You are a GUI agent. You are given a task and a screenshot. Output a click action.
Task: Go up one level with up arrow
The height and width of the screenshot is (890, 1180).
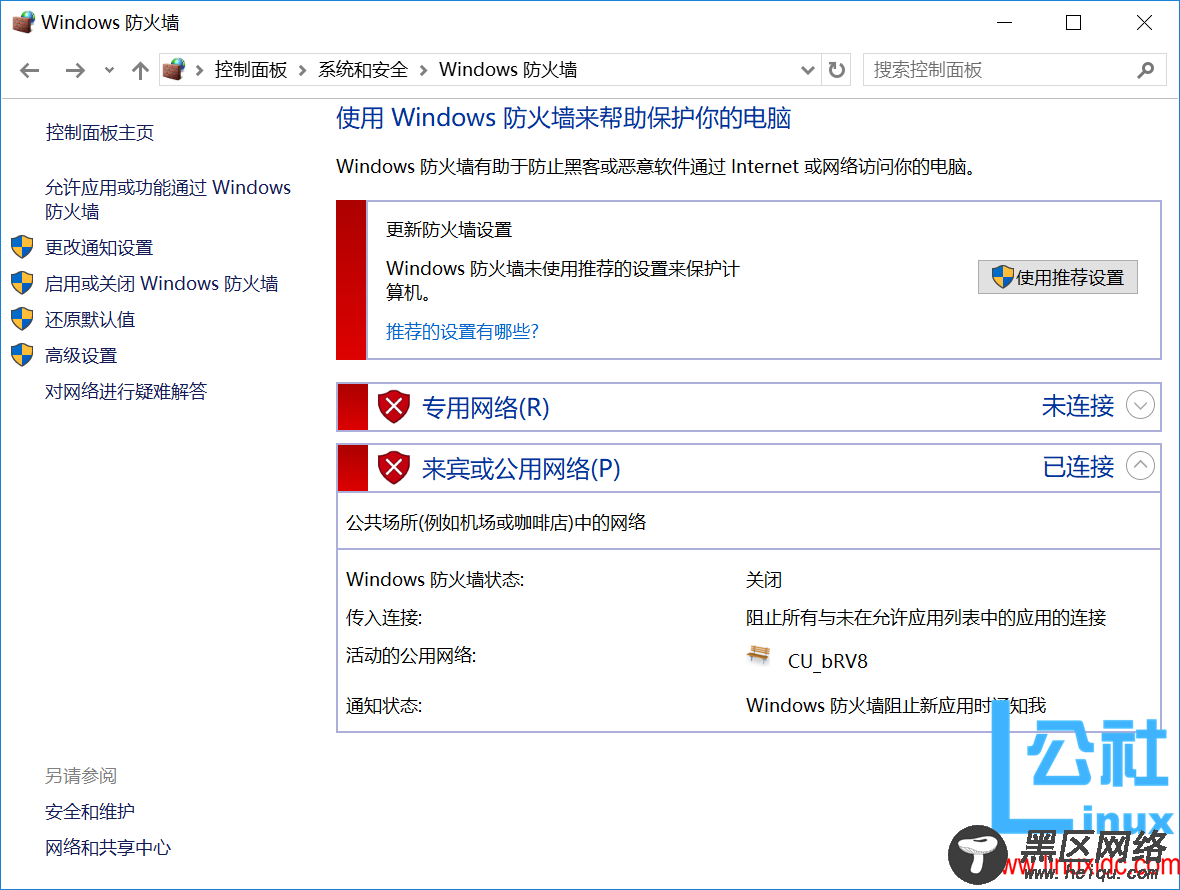140,71
